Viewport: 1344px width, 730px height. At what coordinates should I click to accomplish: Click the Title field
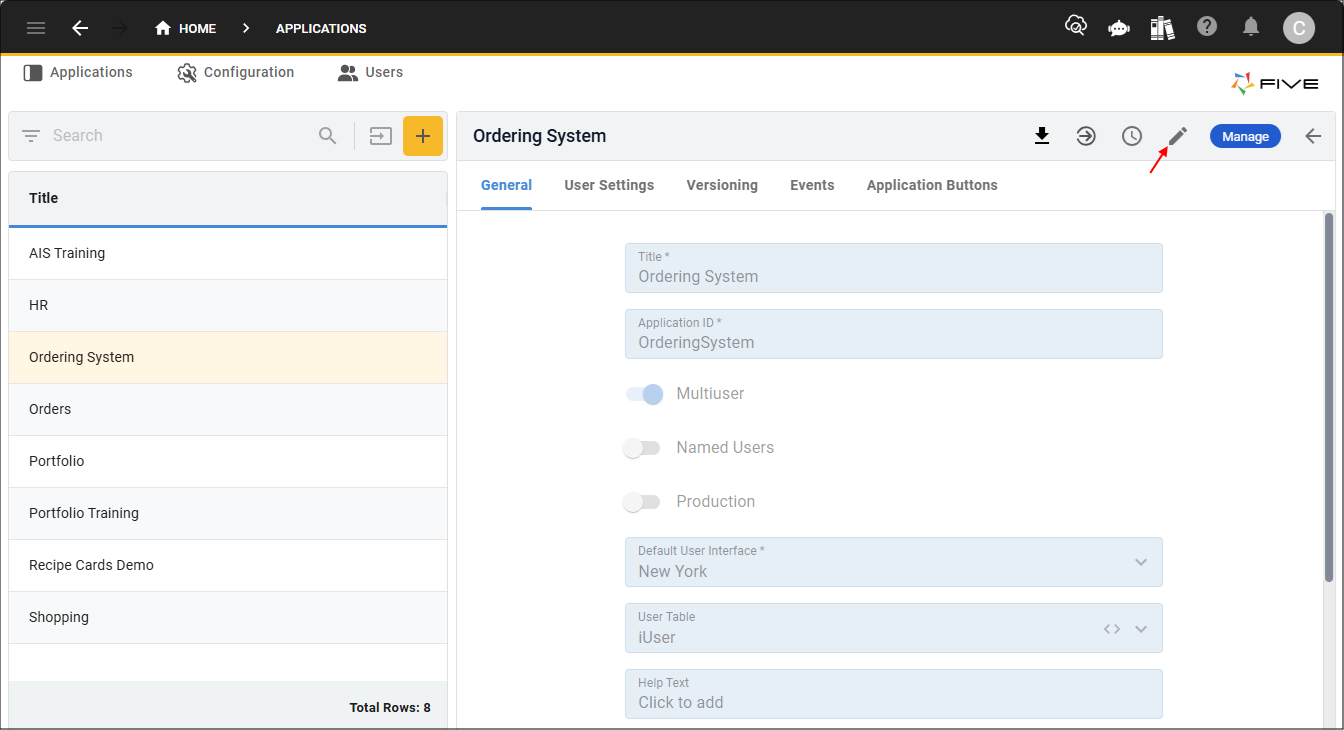(894, 268)
